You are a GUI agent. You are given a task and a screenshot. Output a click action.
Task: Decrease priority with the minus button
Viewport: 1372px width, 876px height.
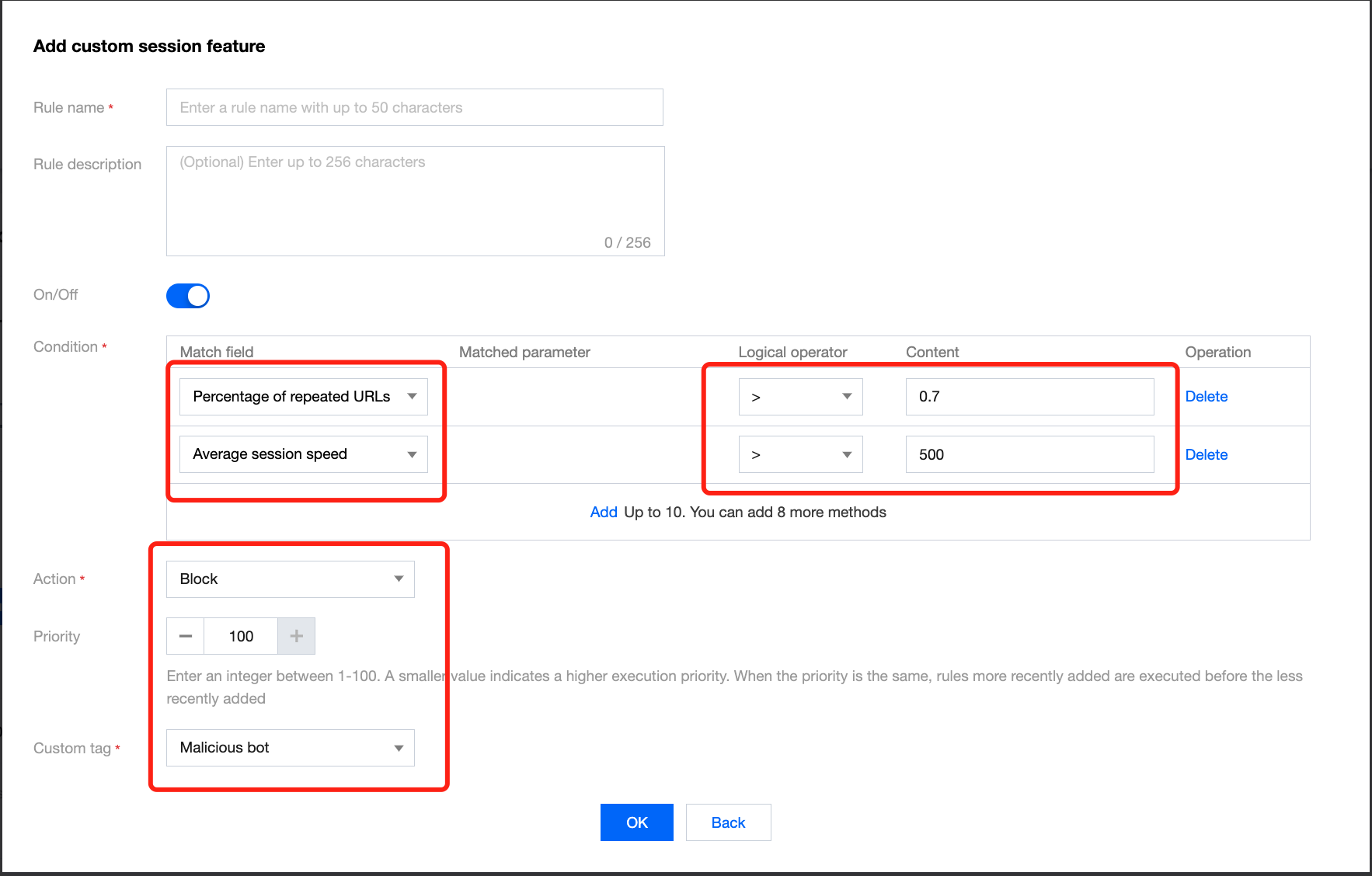click(x=186, y=636)
